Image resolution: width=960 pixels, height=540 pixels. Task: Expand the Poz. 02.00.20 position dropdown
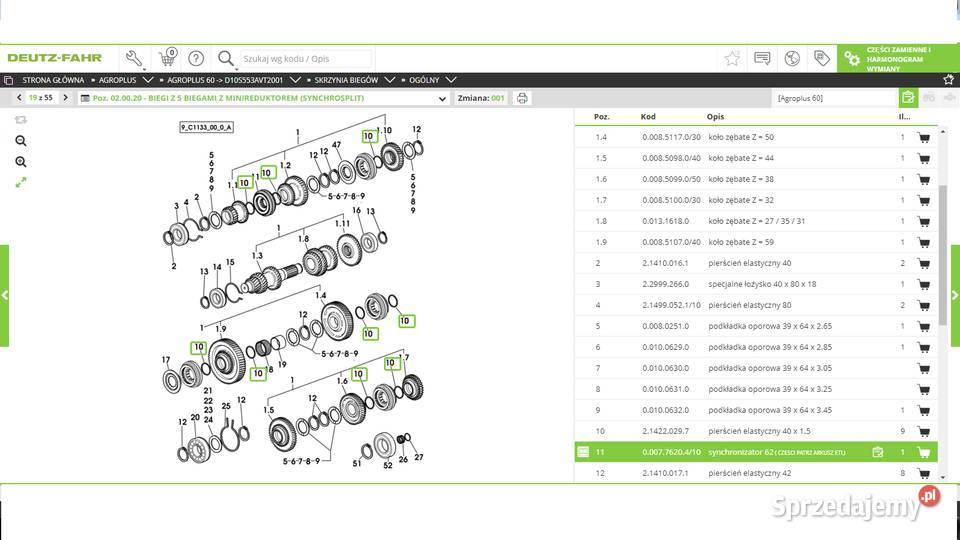click(442, 99)
